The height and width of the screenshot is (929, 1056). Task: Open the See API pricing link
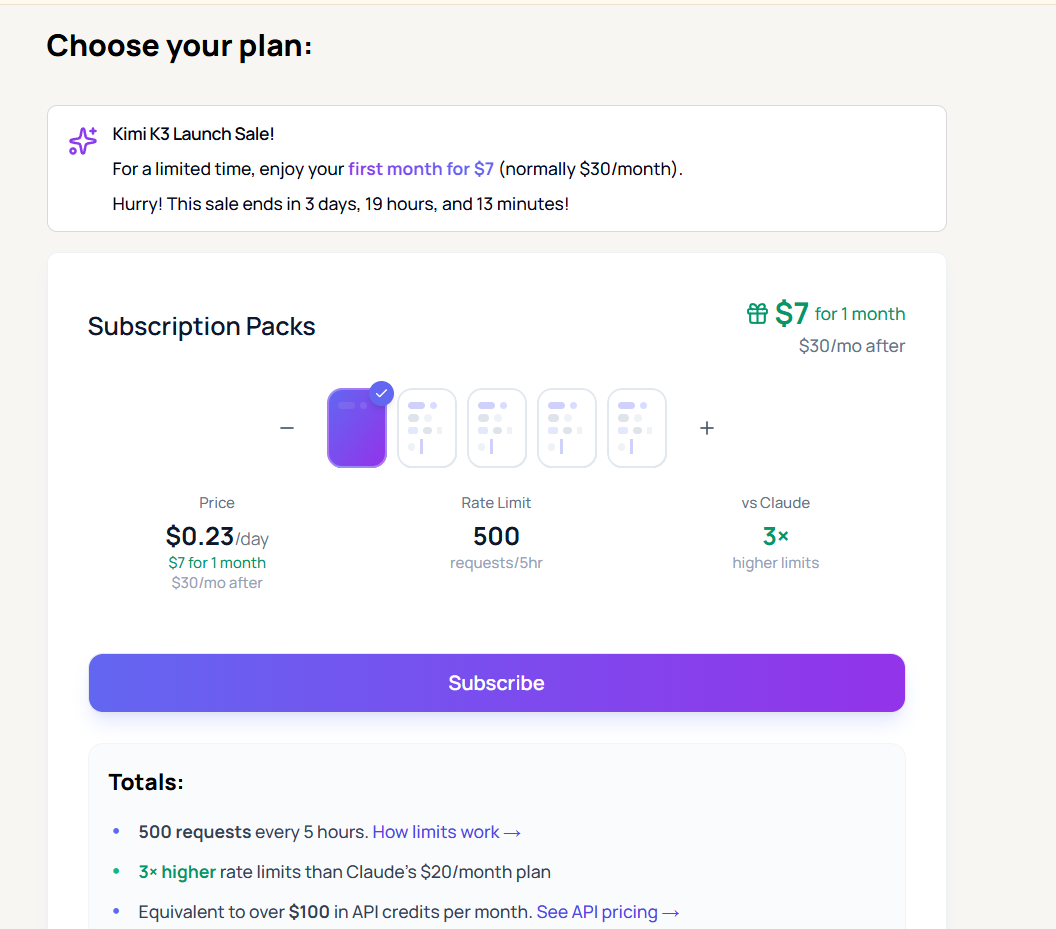click(607, 911)
